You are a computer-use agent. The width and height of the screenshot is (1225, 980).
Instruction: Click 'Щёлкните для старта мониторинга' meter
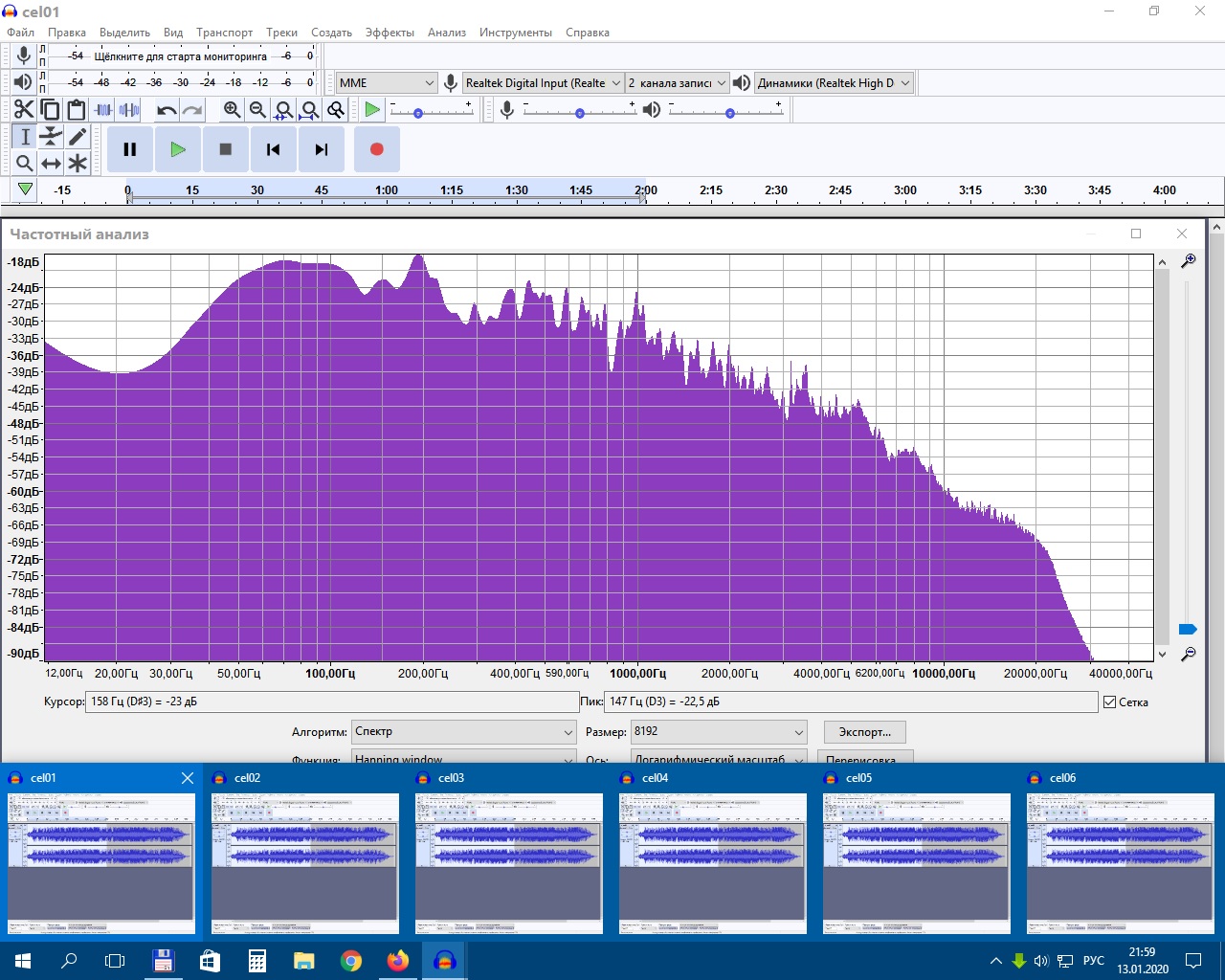coord(180,56)
